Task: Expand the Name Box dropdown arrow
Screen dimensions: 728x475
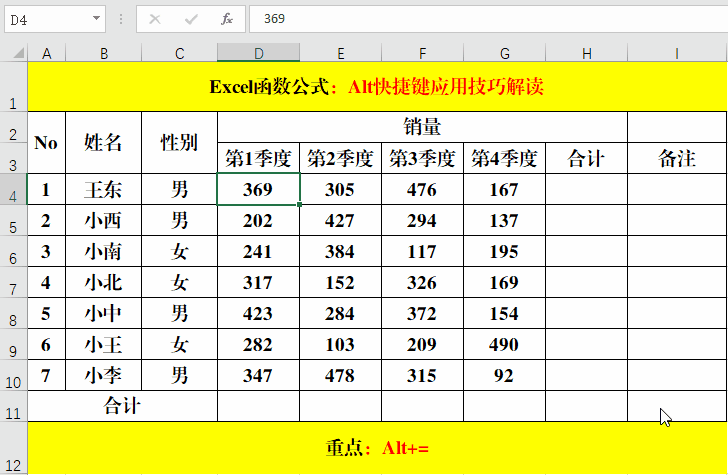Action: tap(96, 19)
